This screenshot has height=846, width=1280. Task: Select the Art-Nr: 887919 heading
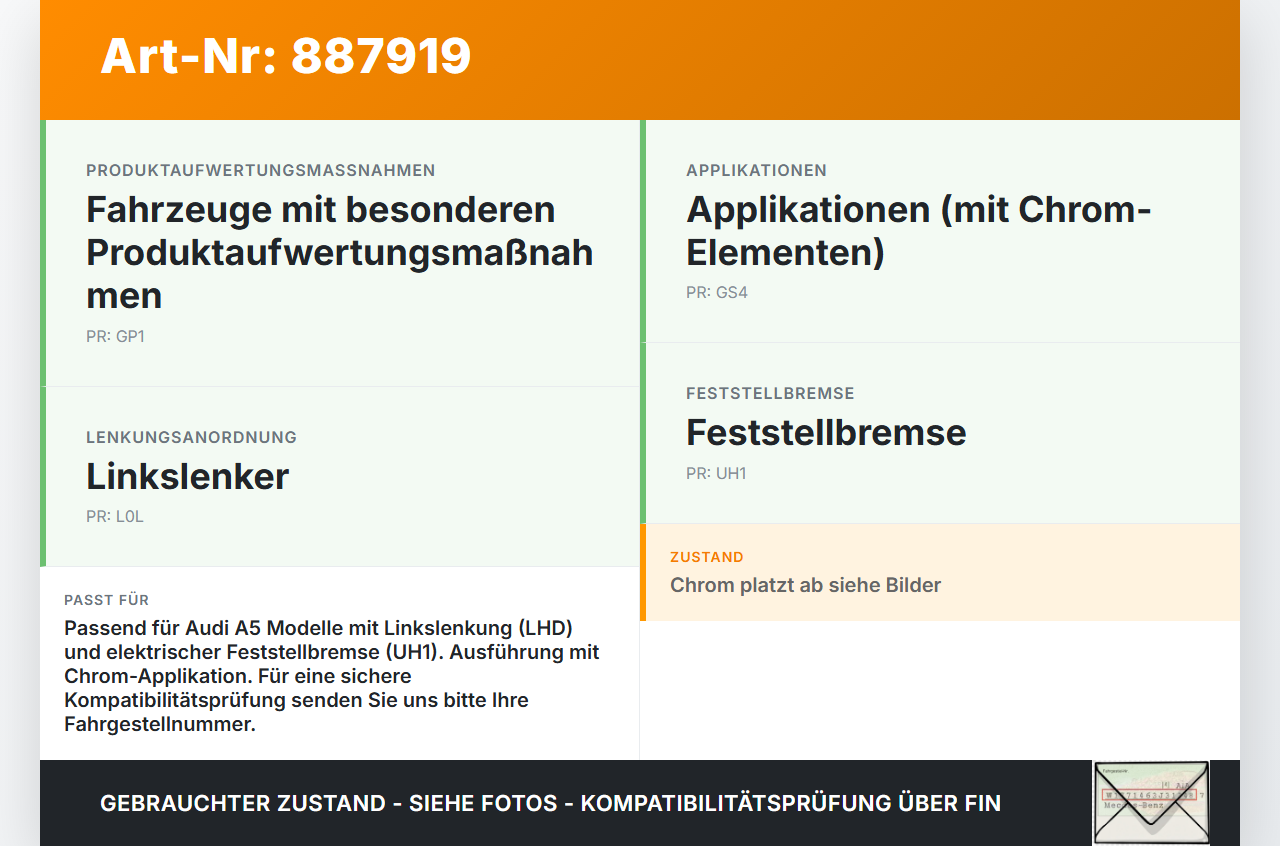(286, 56)
